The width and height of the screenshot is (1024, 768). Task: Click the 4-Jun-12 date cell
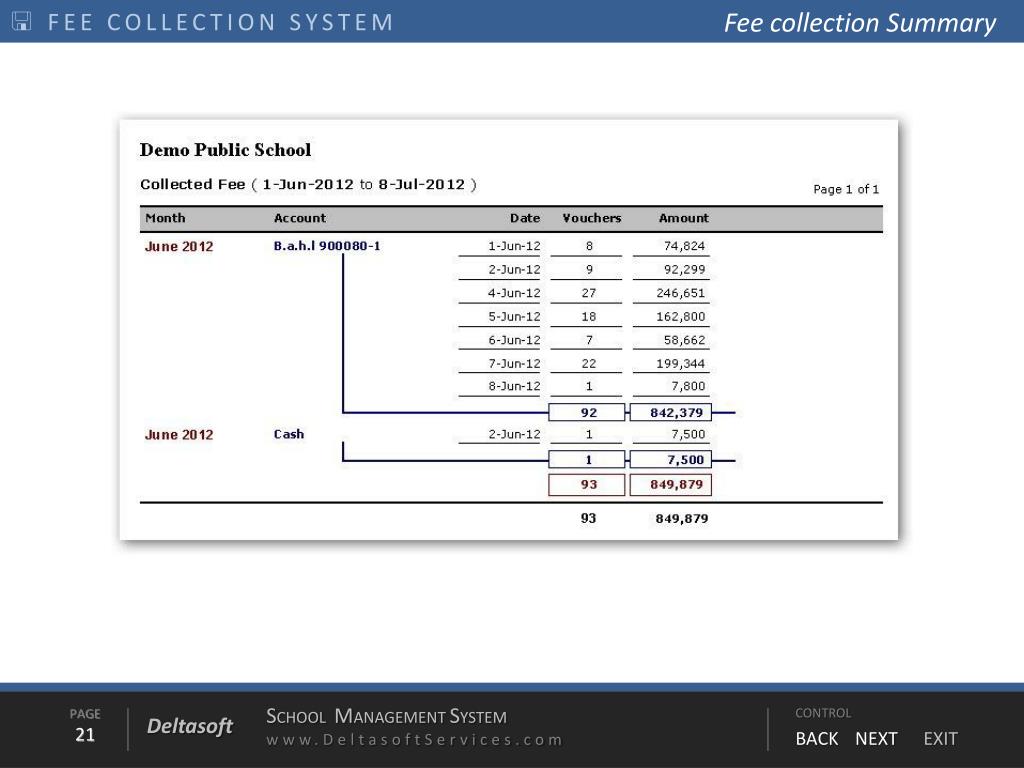[515, 293]
